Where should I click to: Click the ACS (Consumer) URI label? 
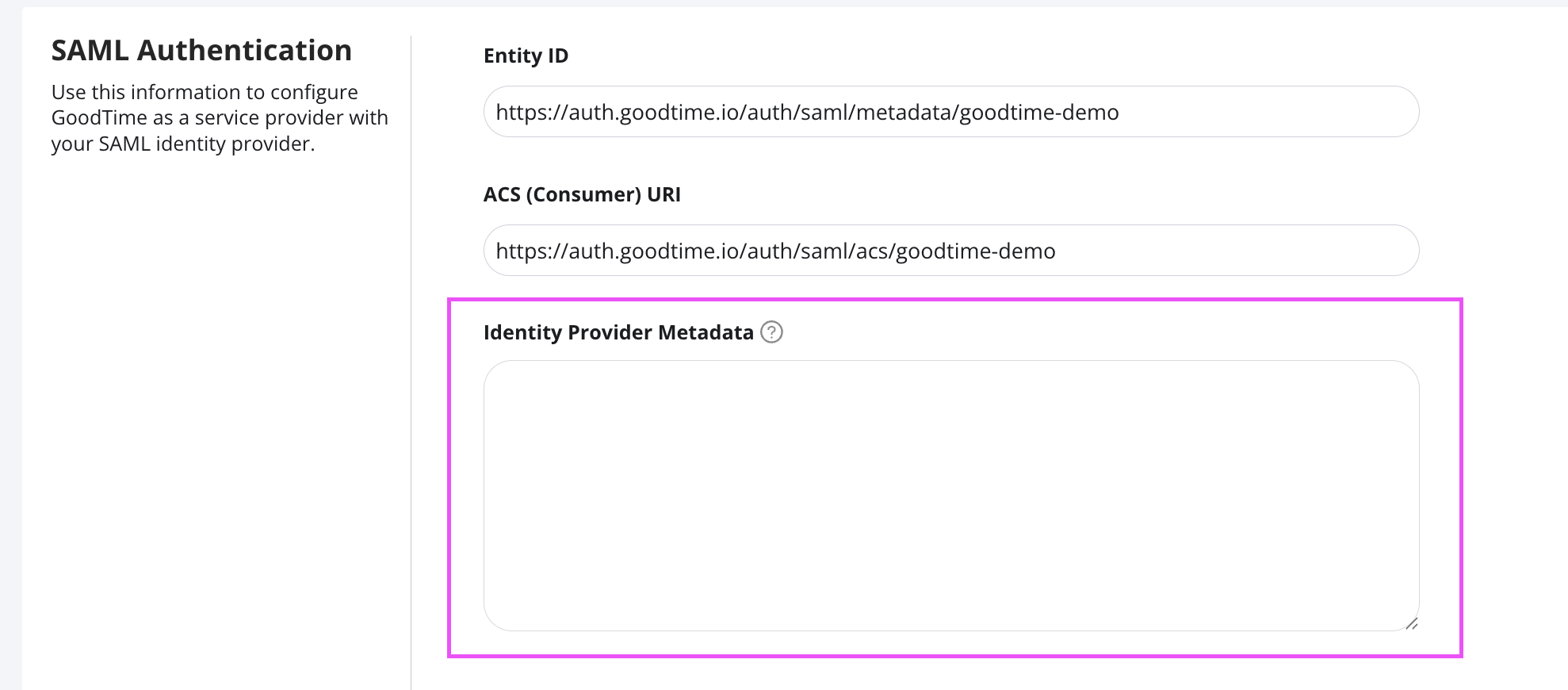coord(582,195)
